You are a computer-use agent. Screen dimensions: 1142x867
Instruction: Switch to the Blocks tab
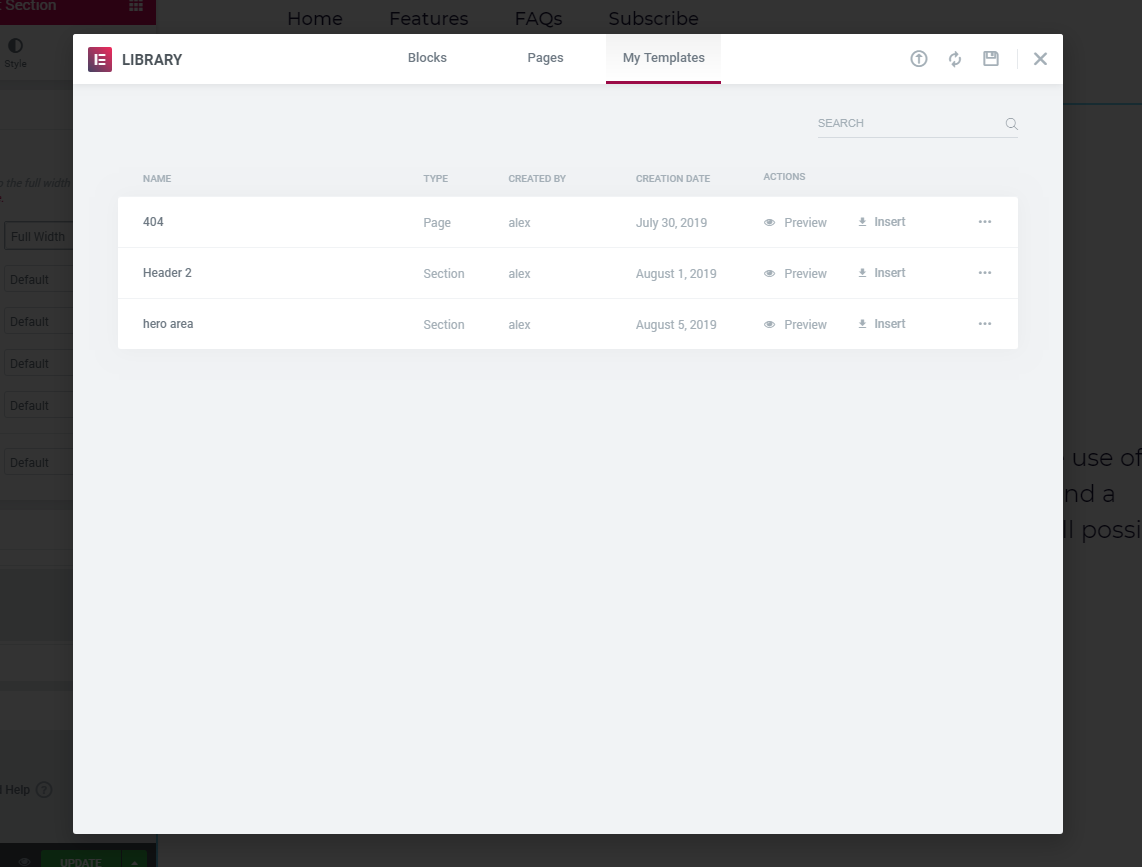[x=427, y=58]
